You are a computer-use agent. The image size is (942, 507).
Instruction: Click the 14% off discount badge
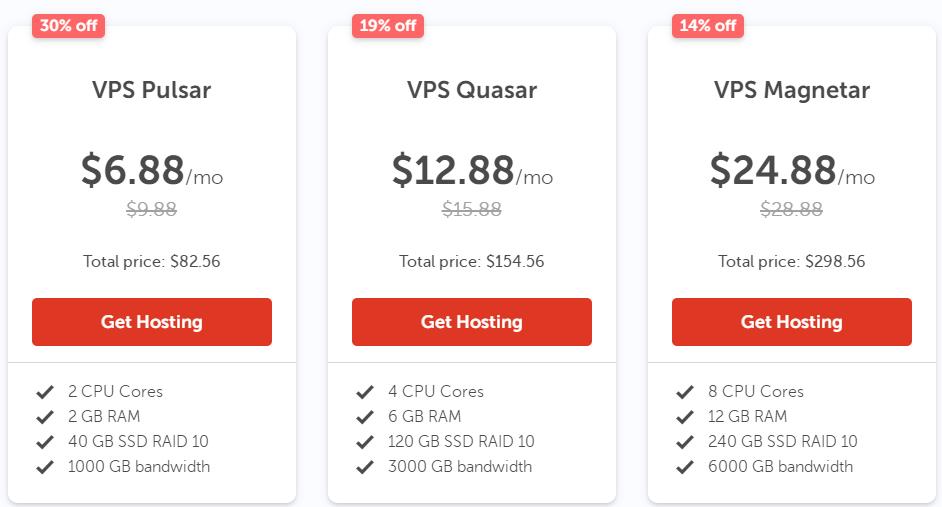pos(708,26)
